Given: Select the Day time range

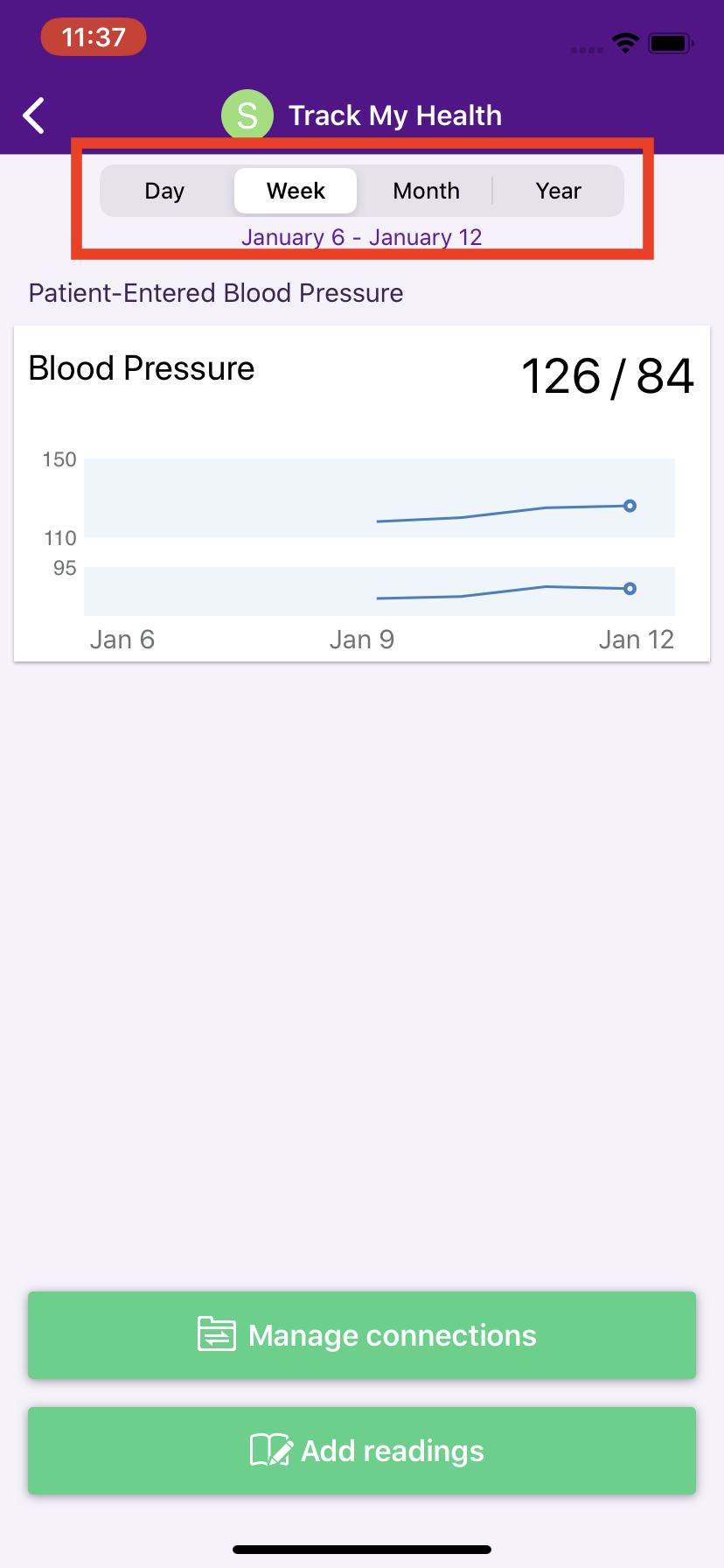Looking at the screenshot, I should (164, 191).
